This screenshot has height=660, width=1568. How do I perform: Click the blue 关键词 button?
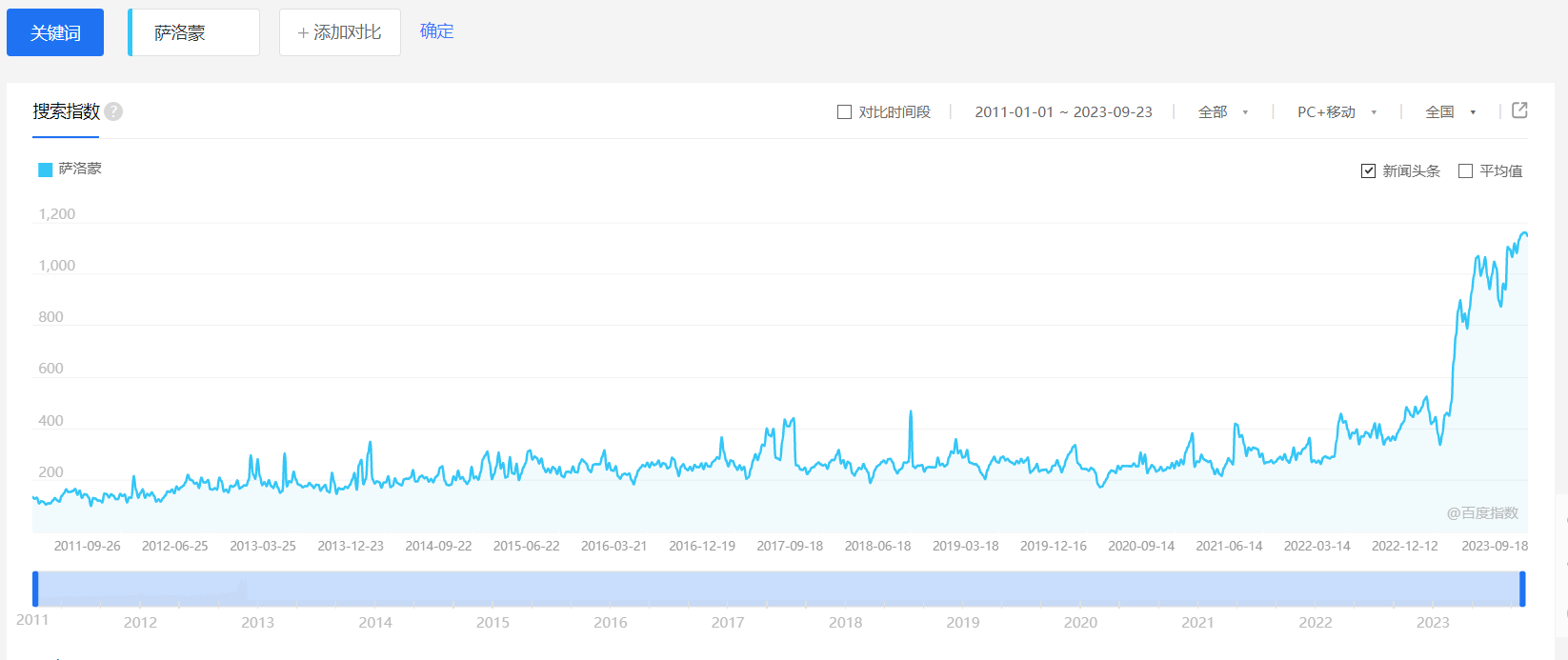pyautogui.click(x=55, y=33)
